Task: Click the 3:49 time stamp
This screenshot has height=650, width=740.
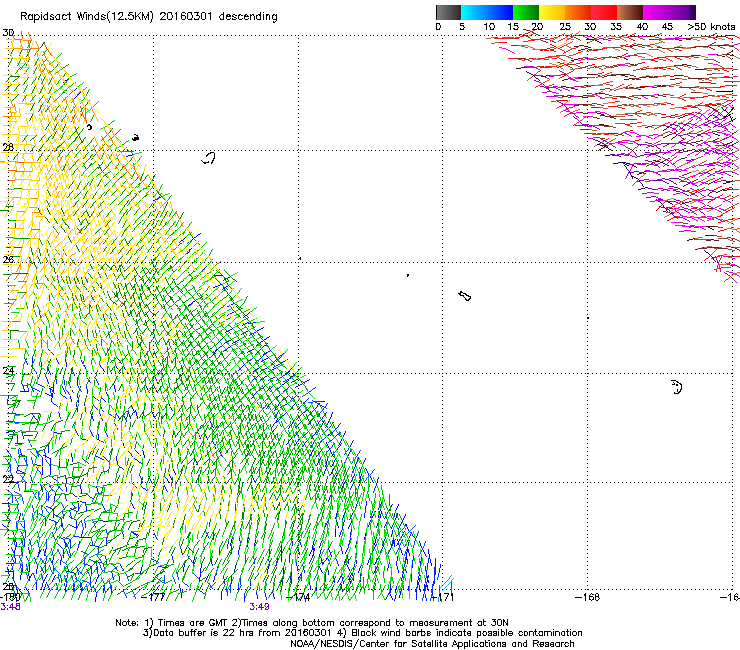Action: (x=260, y=607)
